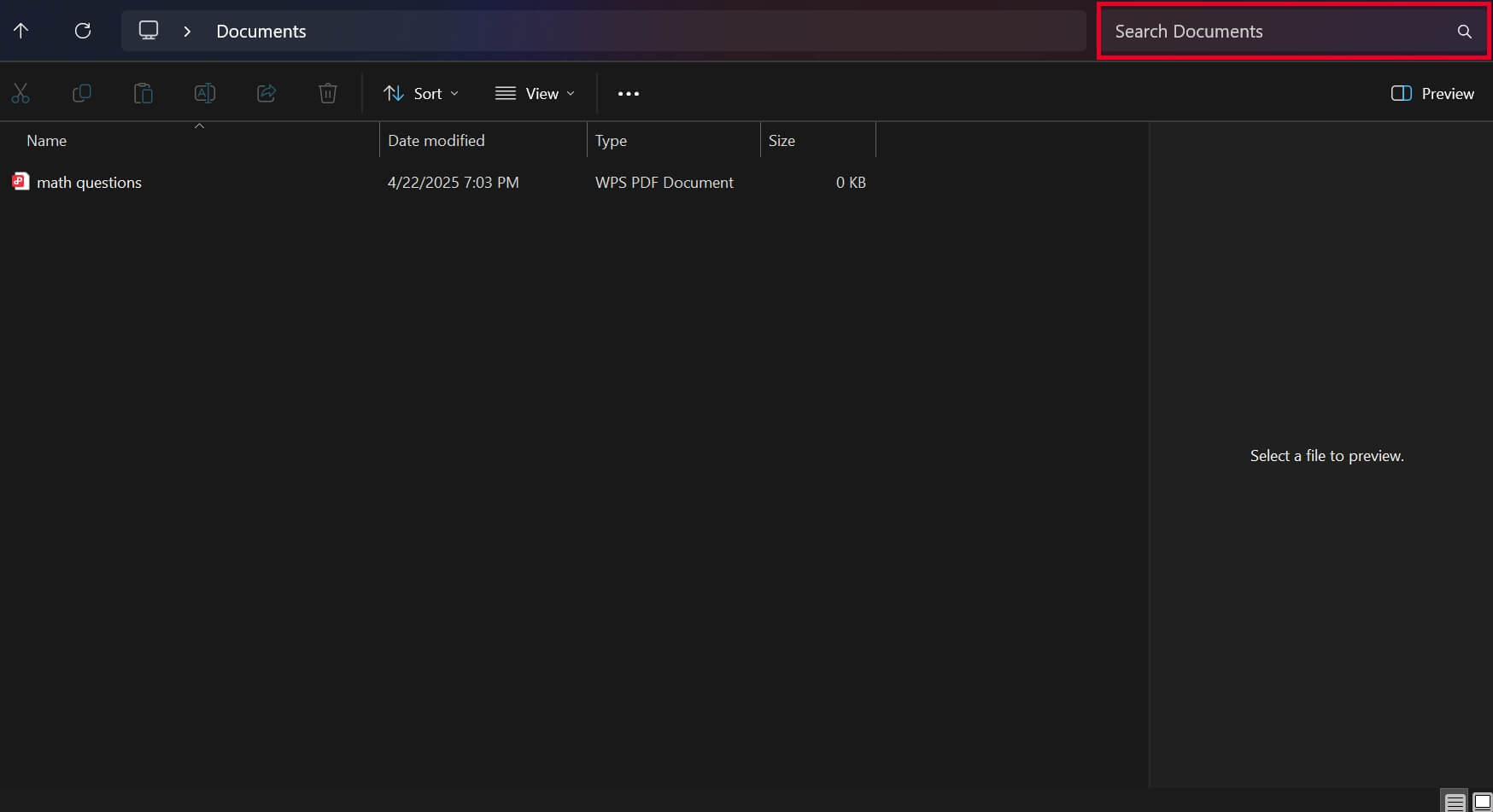Screen dimensions: 1493x812
Task: Toggle the Preview pane
Action: click(1432, 94)
